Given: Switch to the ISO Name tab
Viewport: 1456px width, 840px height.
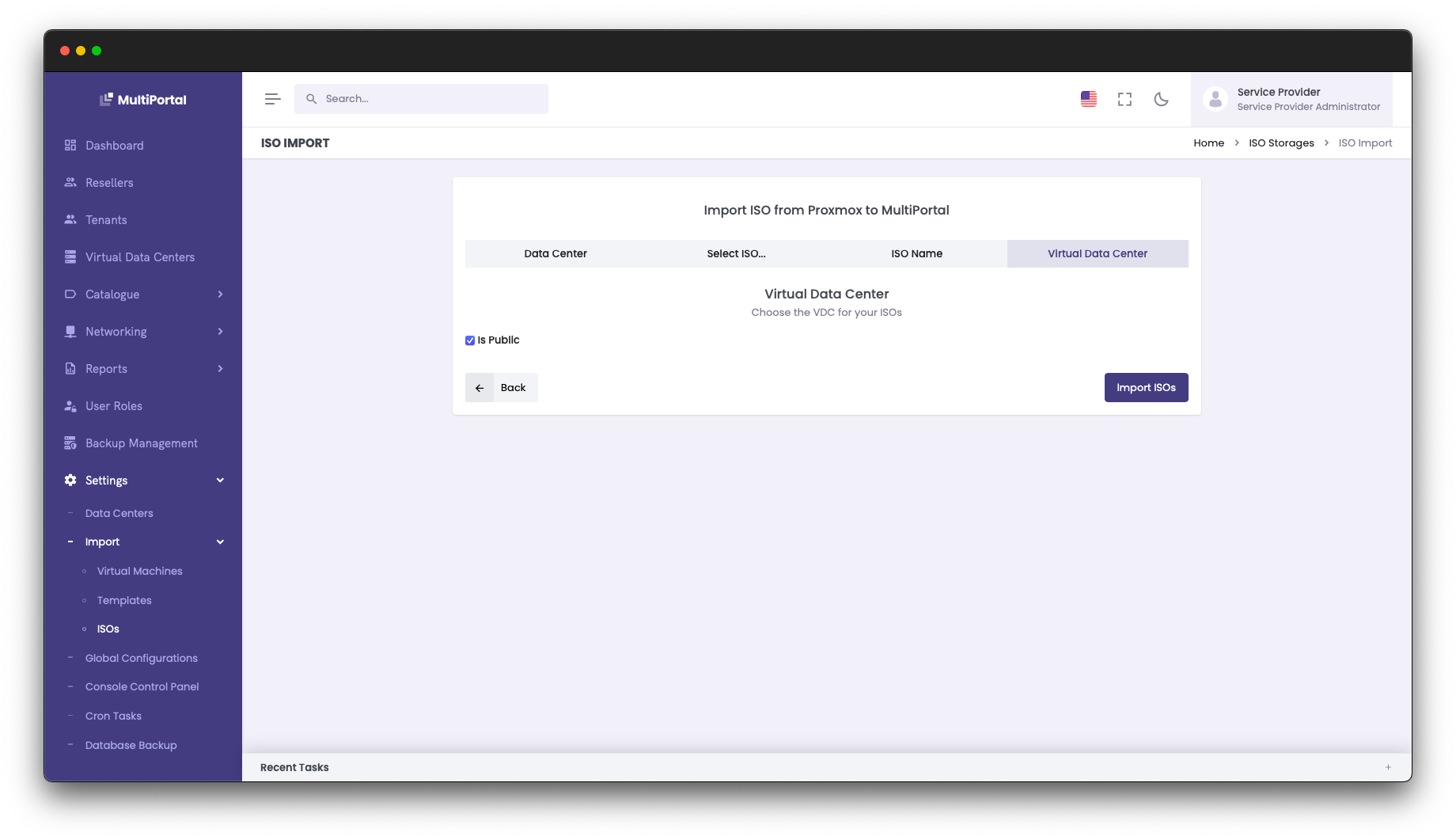Looking at the screenshot, I should coord(916,253).
